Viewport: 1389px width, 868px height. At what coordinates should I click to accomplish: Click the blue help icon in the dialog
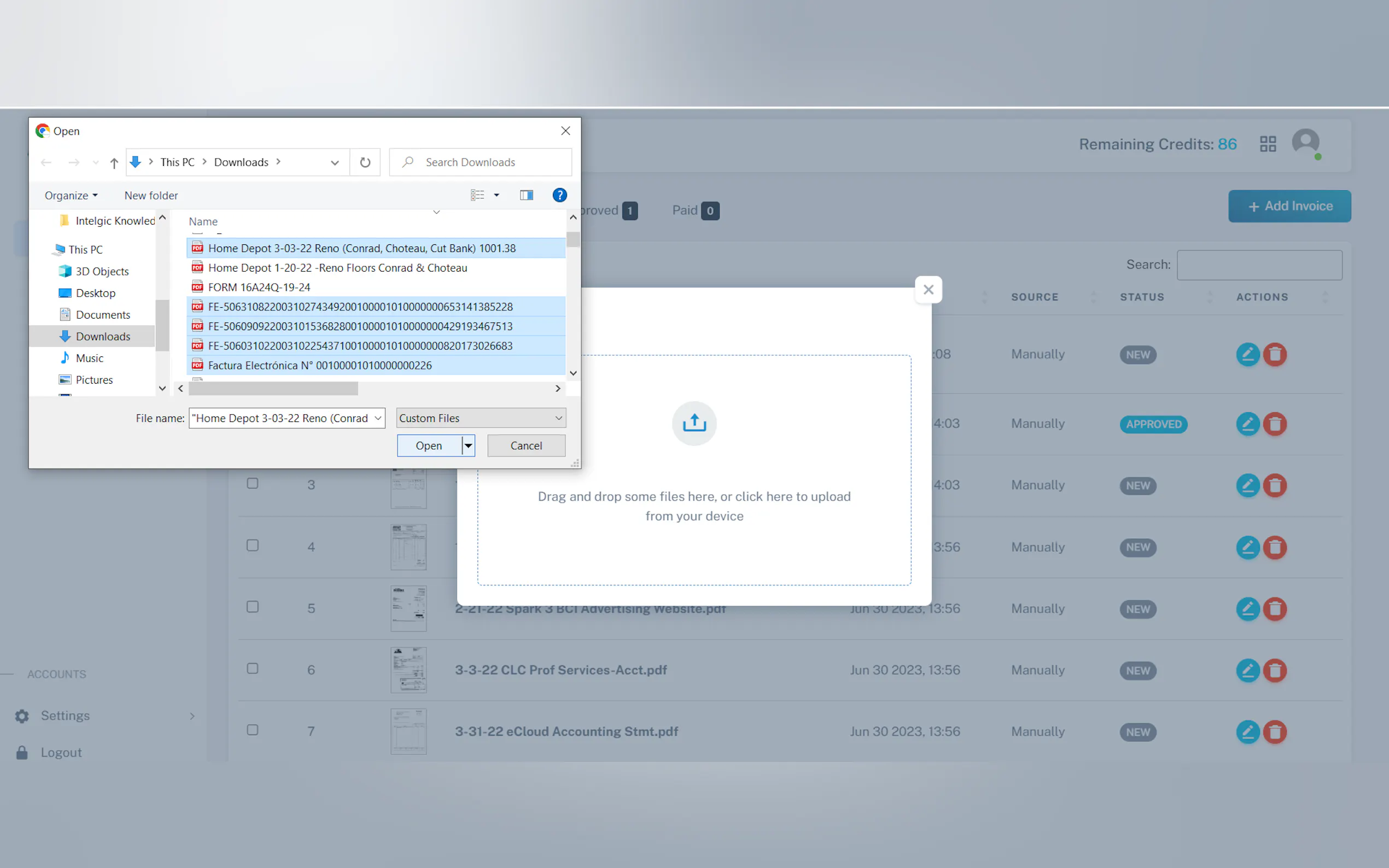tap(559, 195)
